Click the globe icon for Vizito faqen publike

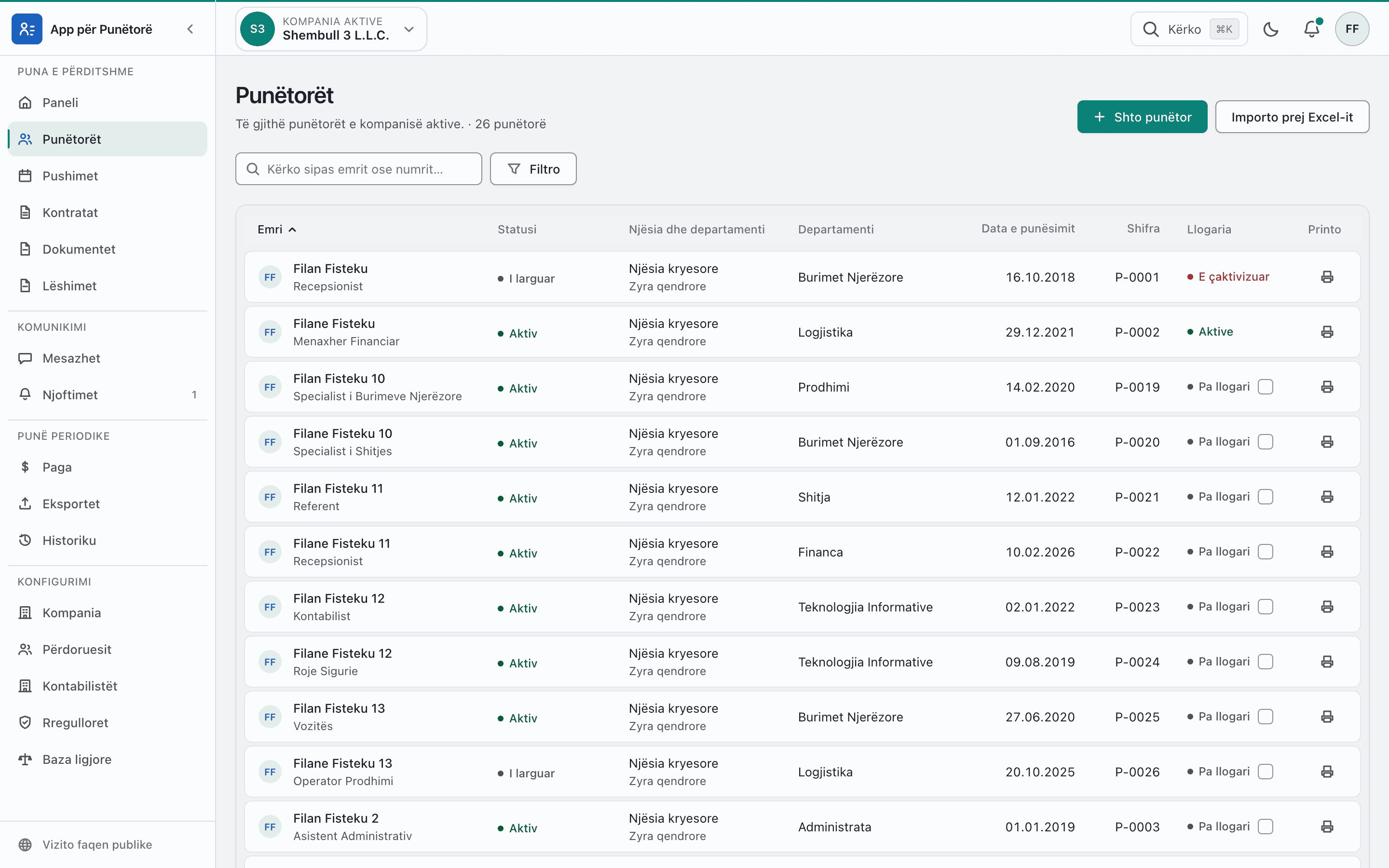25,844
